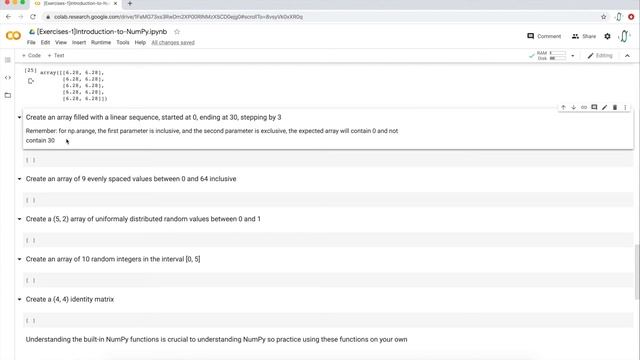640x360 pixels.
Task: Open the Files folder sidebar icon
Action: click(8, 95)
